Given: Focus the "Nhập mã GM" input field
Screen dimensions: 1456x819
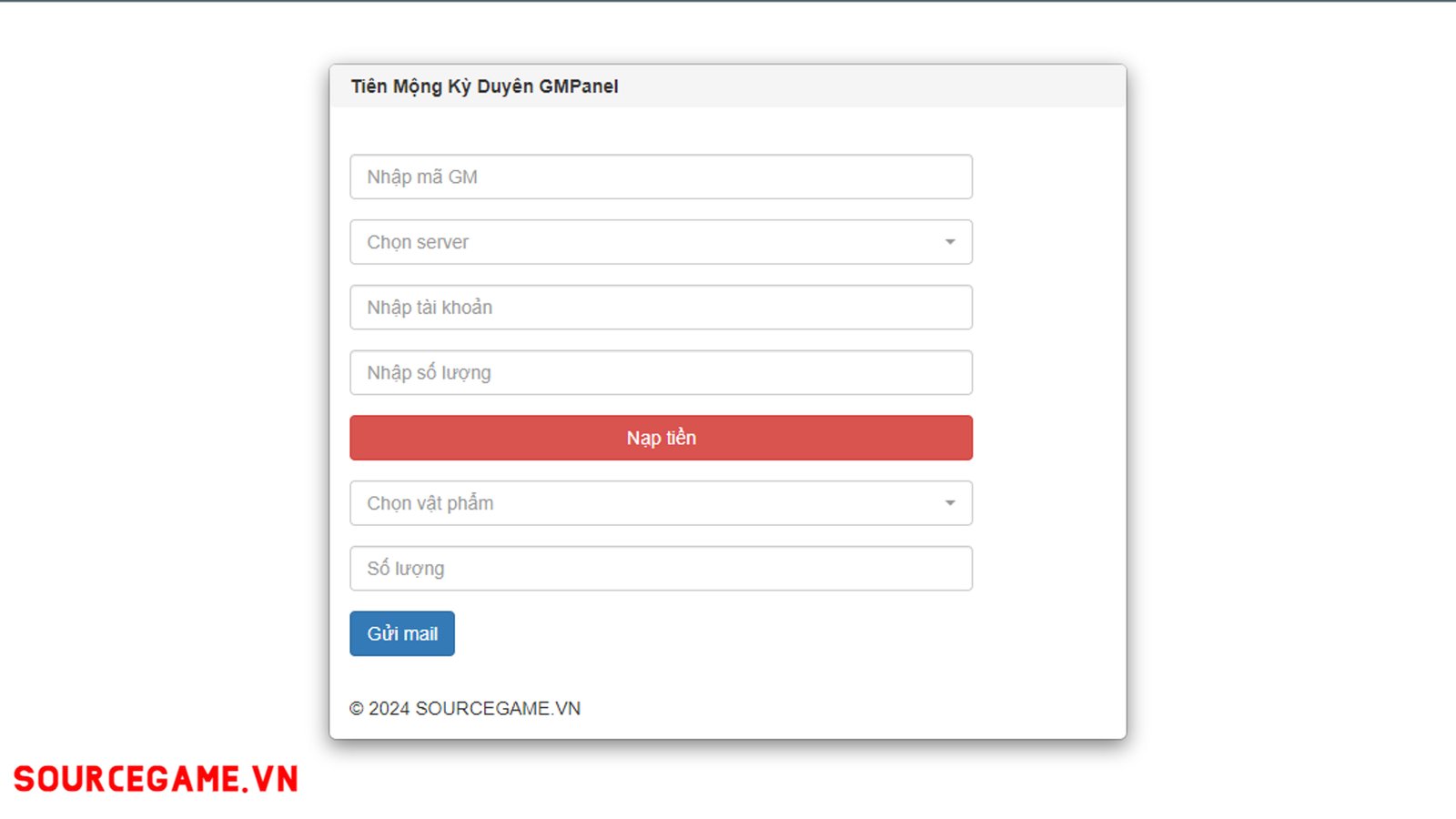Looking at the screenshot, I should 661,177.
